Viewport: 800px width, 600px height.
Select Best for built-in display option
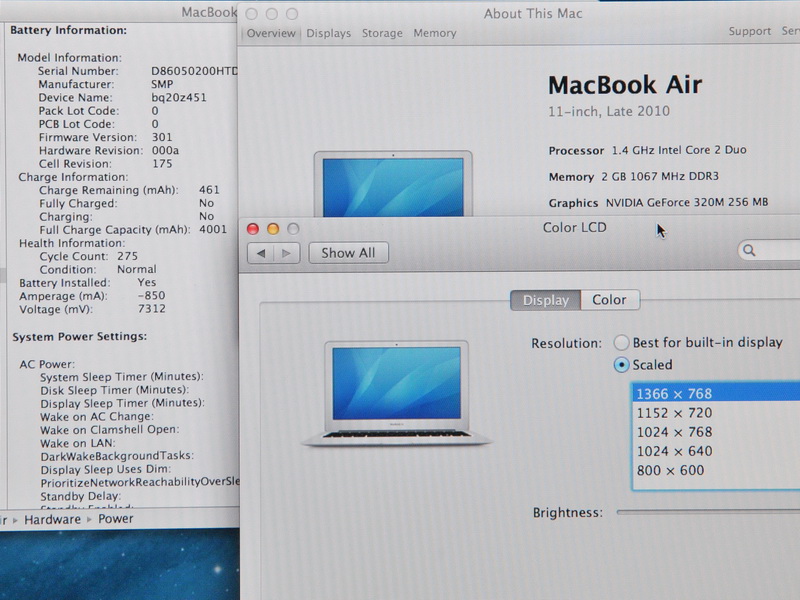[x=621, y=343]
